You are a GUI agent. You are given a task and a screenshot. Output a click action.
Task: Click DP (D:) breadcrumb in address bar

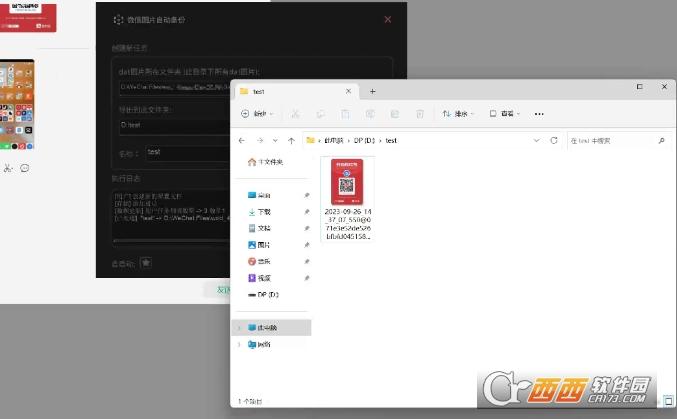(x=364, y=140)
